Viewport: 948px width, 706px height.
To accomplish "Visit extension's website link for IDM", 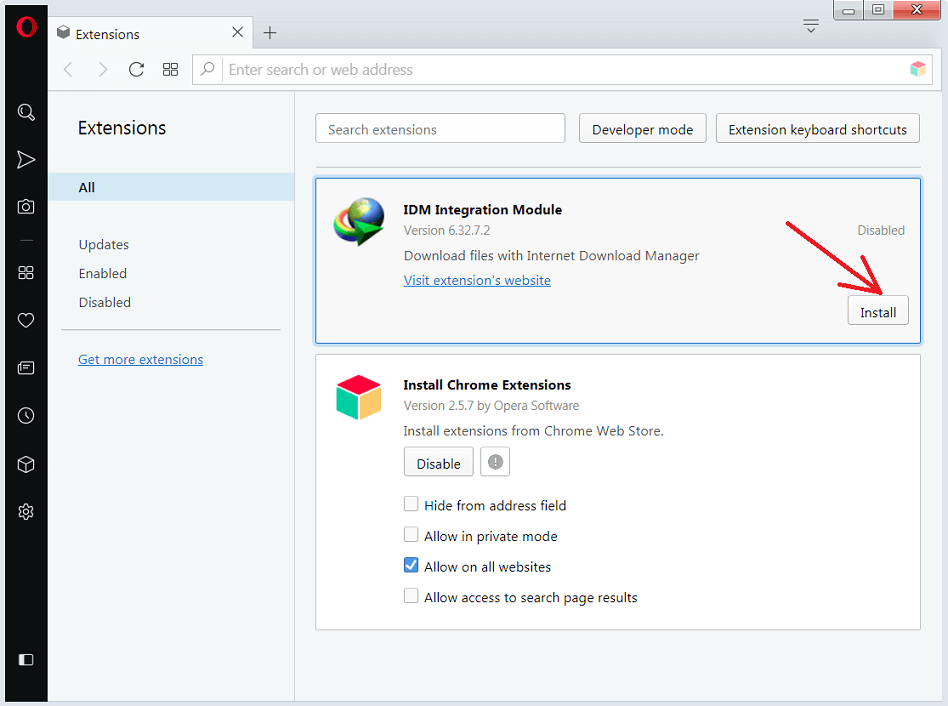I will coord(477,280).
